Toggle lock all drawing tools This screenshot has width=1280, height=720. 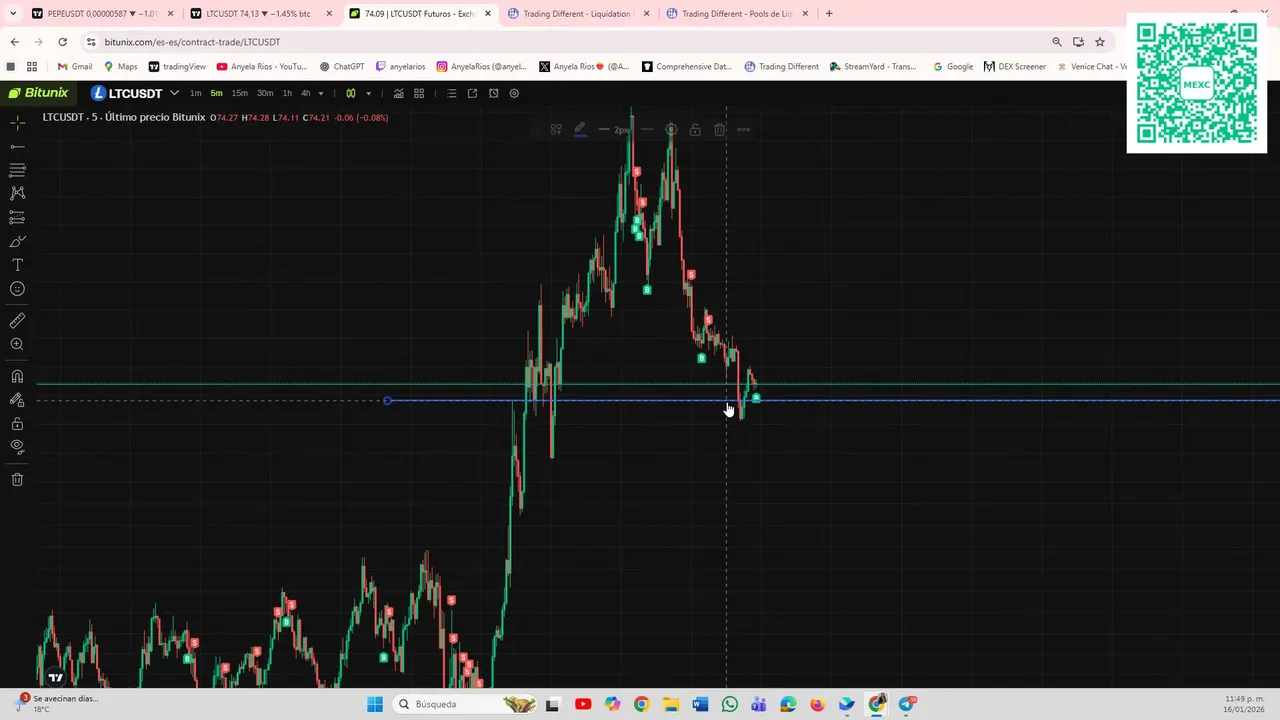click(17, 424)
